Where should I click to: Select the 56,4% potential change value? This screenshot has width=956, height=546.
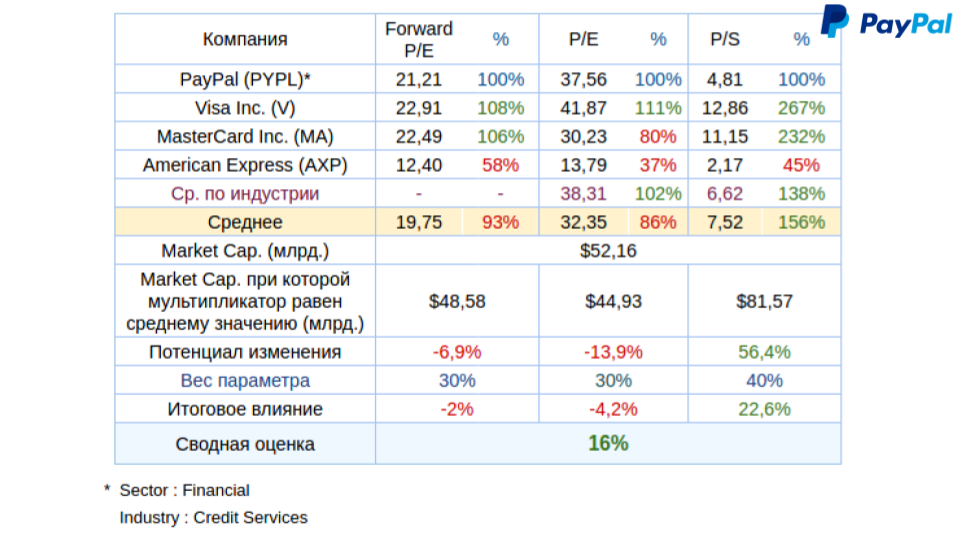coord(764,352)
